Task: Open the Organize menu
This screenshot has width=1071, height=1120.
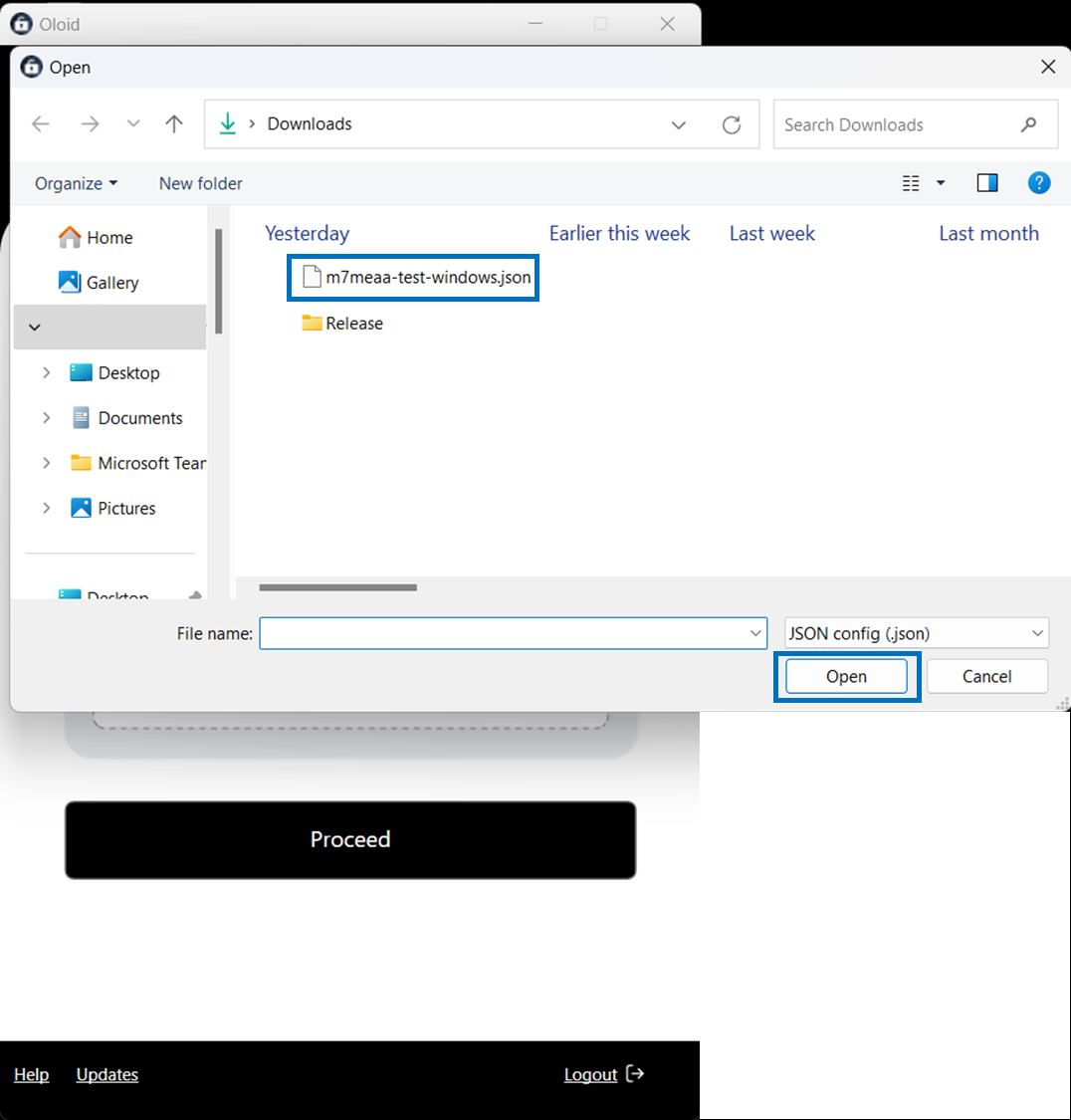Action: pyautogui.click(x=76, y=183)
